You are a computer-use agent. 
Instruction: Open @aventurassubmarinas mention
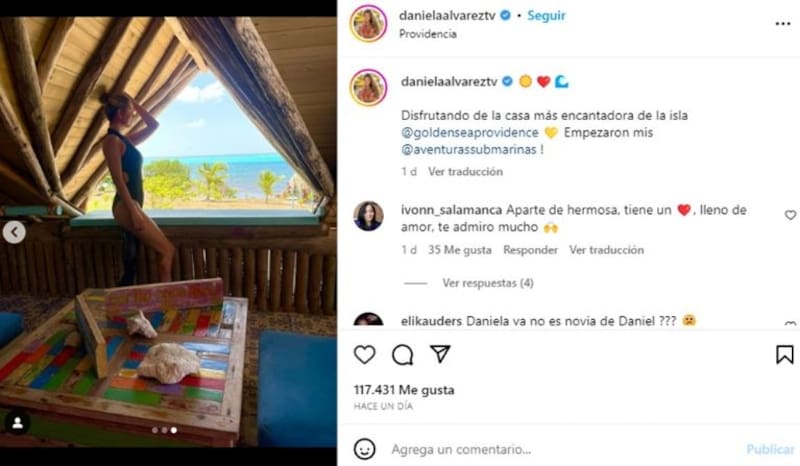click(468, 150)
